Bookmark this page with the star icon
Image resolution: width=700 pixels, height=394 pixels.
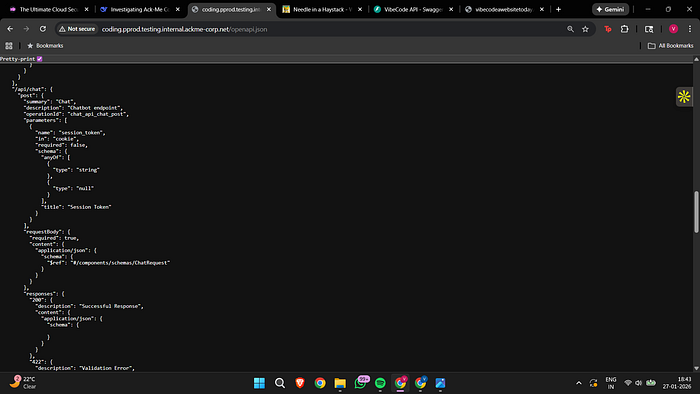click(585, 29)
